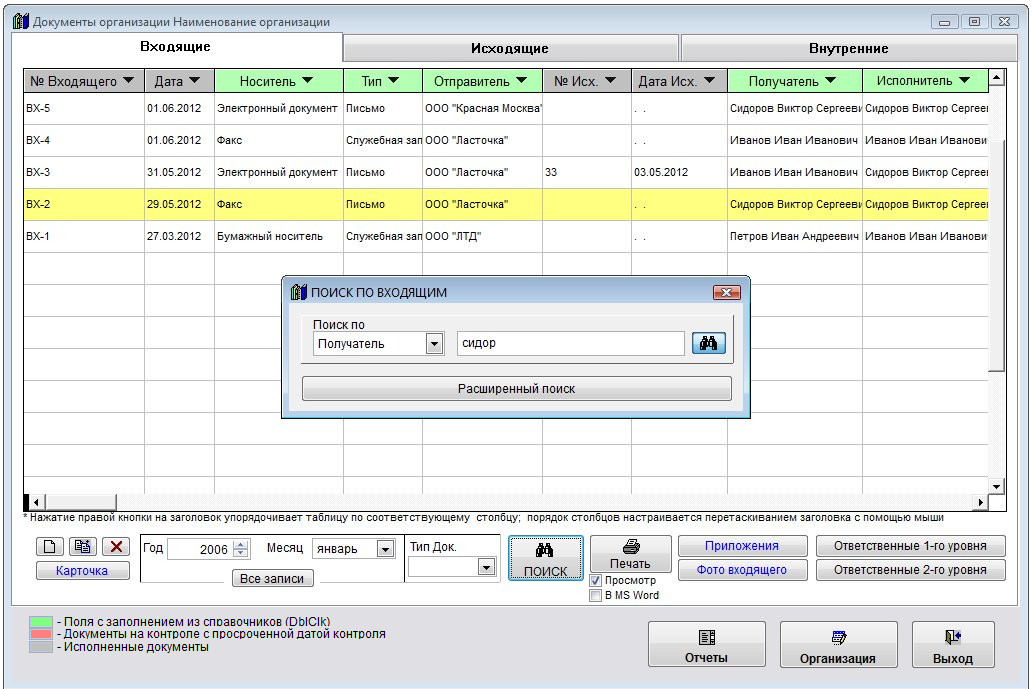Open the Поиск по field dropdown
Image resolution: width=1032 pixels, height=689 pixels.
[x=434, y=344]
